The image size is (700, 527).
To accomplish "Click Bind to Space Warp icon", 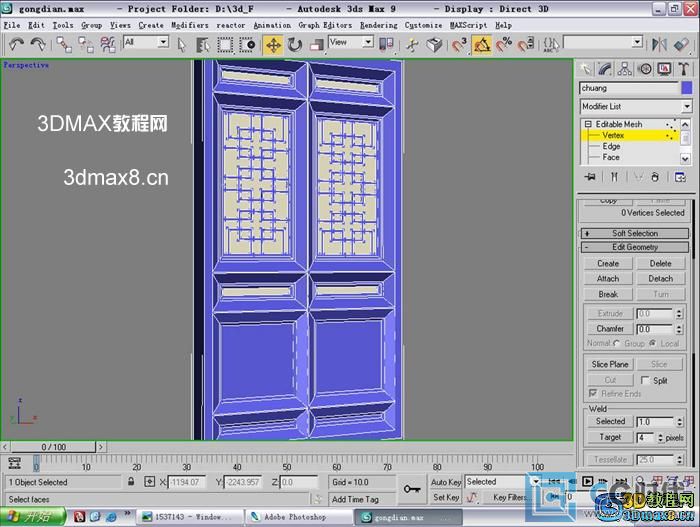I will (108, 44).
